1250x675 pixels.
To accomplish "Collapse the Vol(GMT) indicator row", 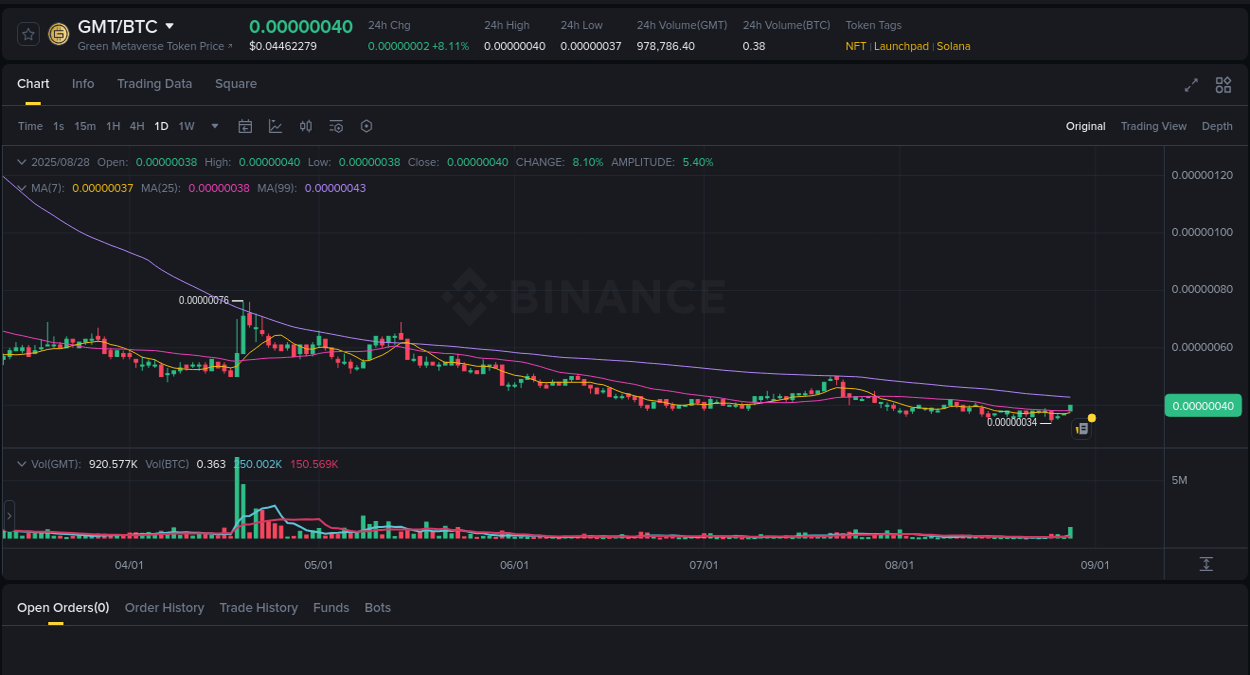I will click(22, 464).
